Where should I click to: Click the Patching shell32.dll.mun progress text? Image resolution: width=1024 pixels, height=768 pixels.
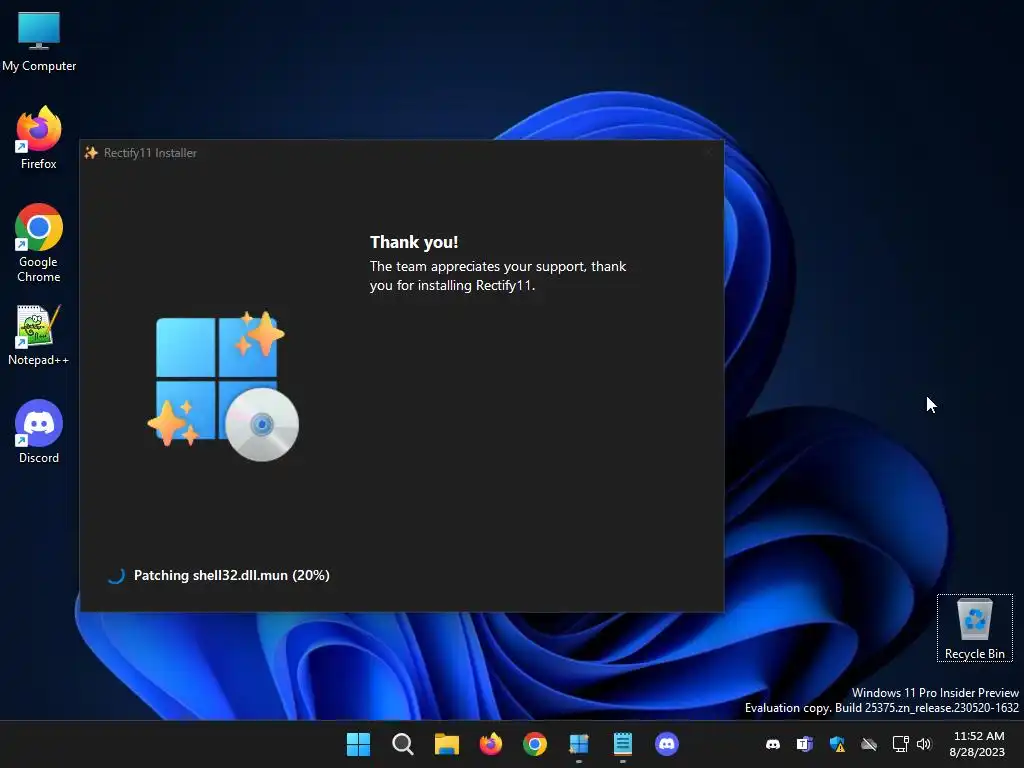pyautogui.click(x=231, y=575)
